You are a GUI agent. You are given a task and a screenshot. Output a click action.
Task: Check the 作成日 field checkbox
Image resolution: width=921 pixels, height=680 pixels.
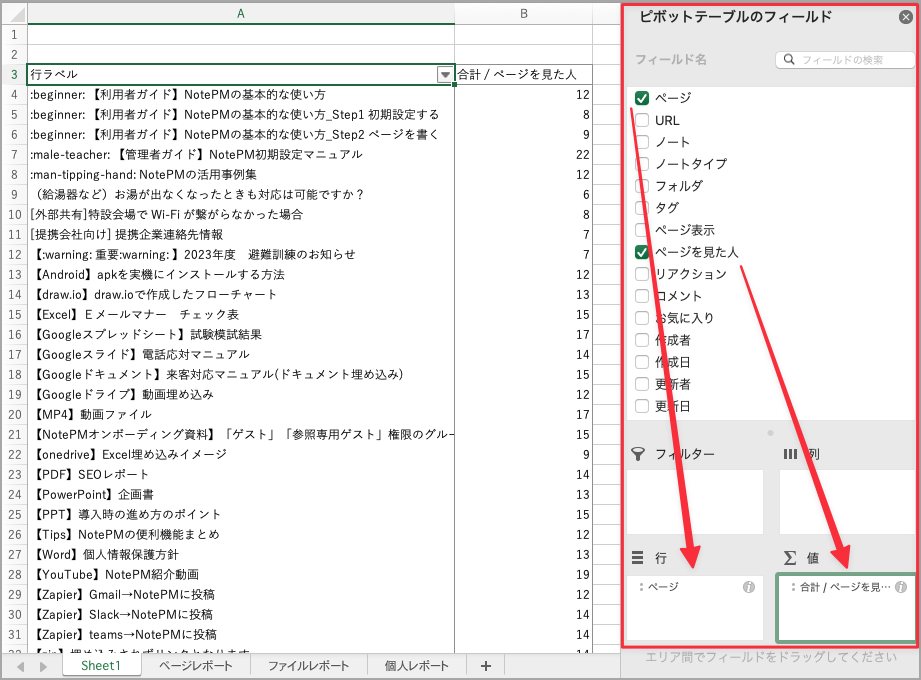(642, 362)
